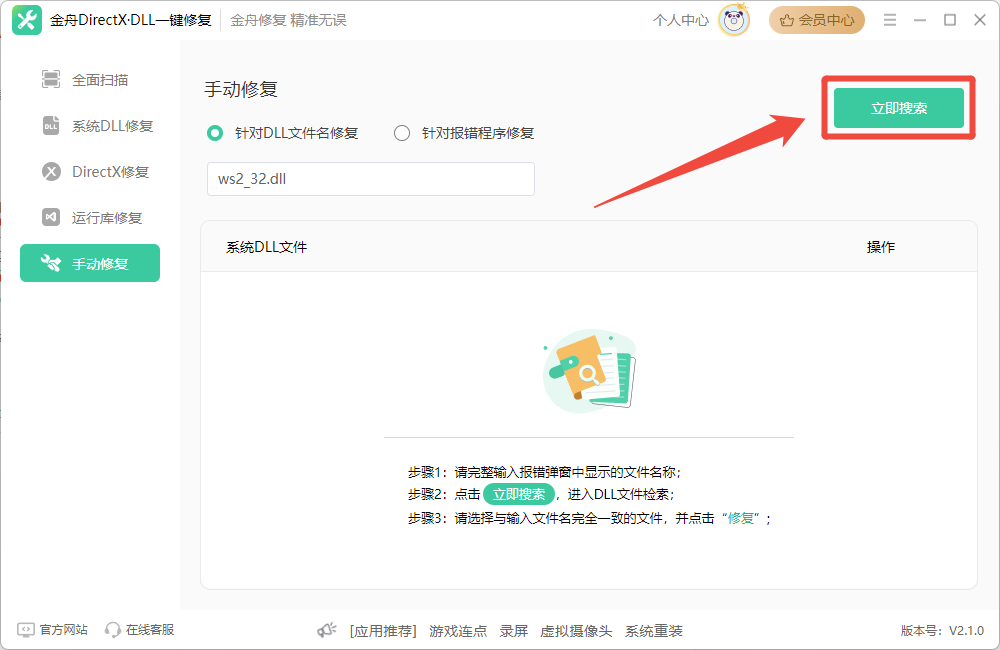Click the 立即搜索 search button

click(x=899, y=108)
